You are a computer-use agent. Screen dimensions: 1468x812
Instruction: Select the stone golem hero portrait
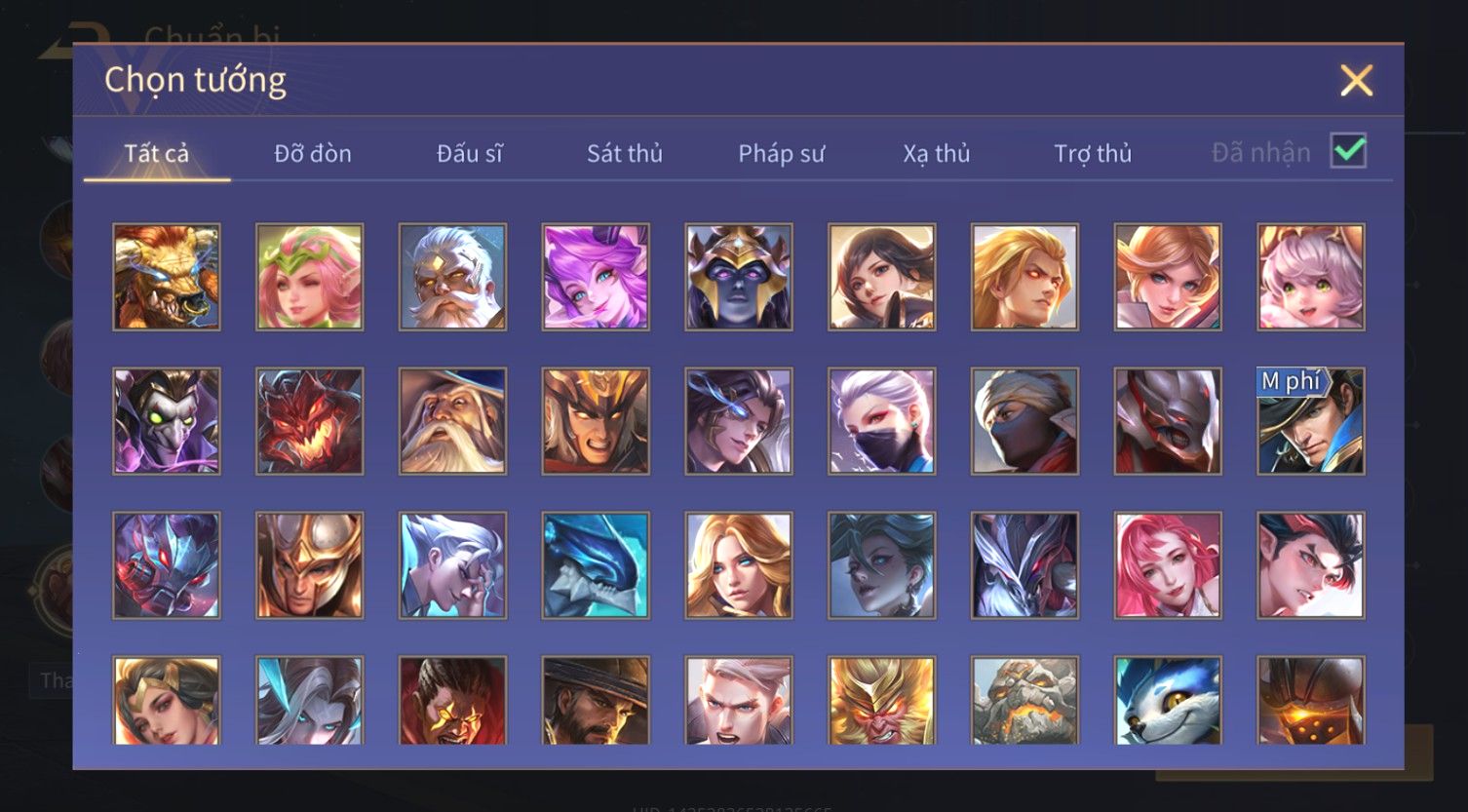point(1024,700)
